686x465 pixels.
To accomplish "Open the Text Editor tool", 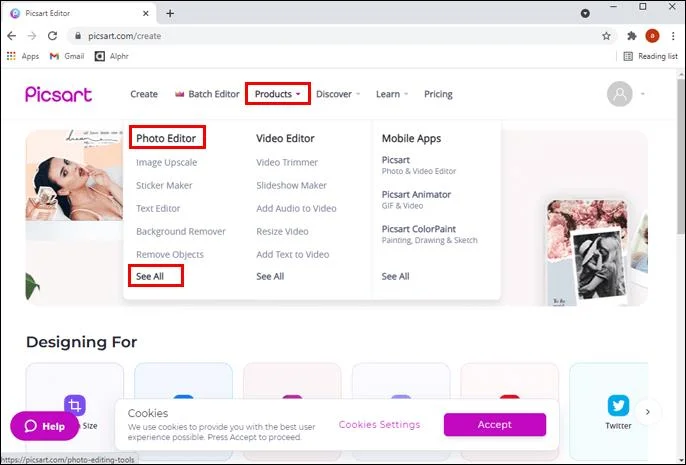I will (x=158, y=208).
